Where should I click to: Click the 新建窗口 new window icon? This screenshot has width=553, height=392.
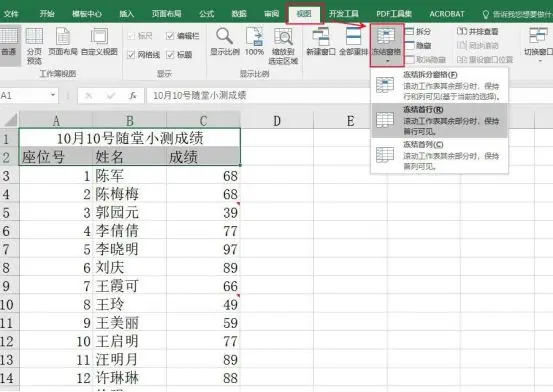pos(321,41)
